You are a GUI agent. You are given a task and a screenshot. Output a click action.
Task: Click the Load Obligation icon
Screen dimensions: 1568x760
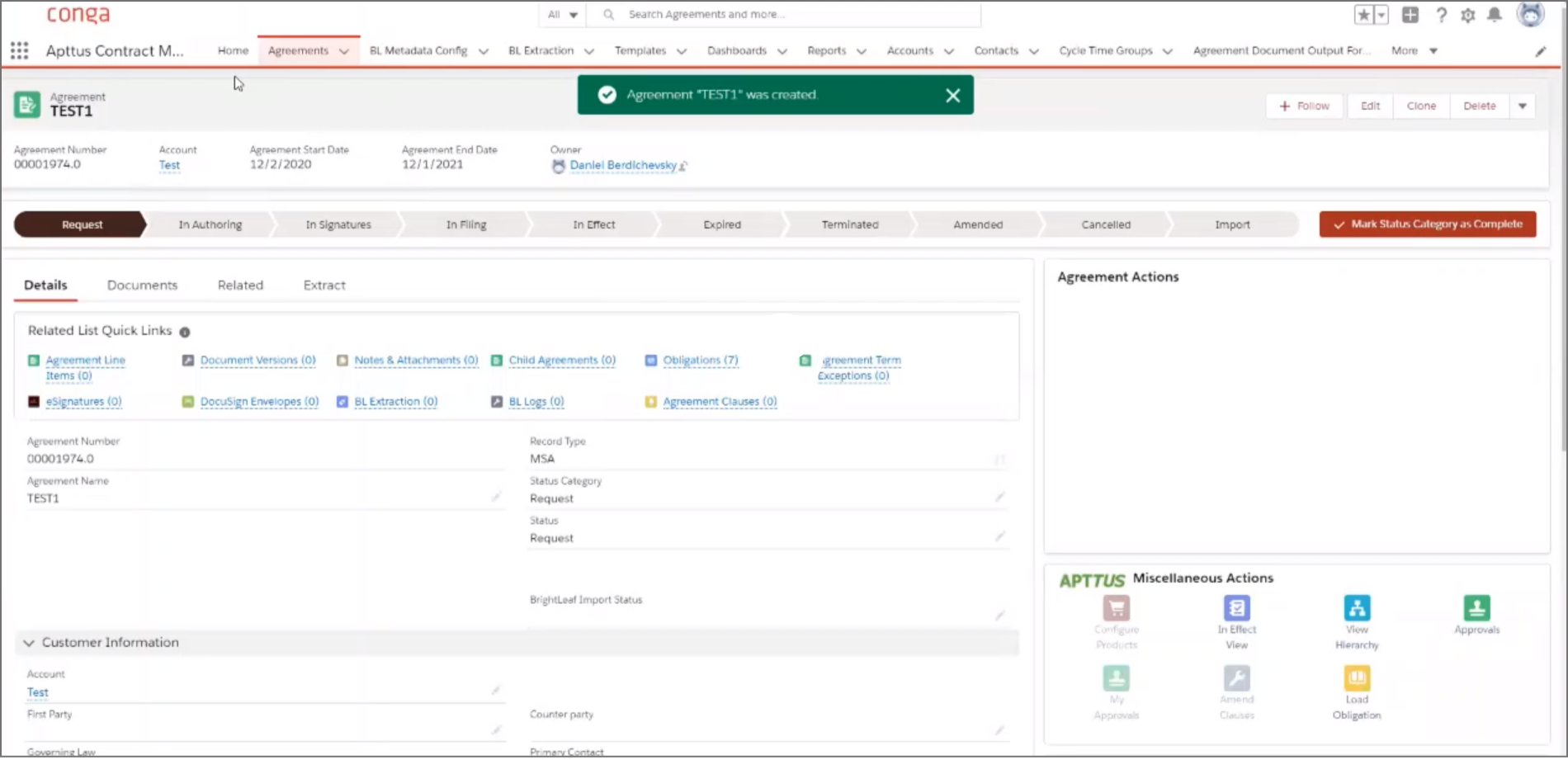1357,679
